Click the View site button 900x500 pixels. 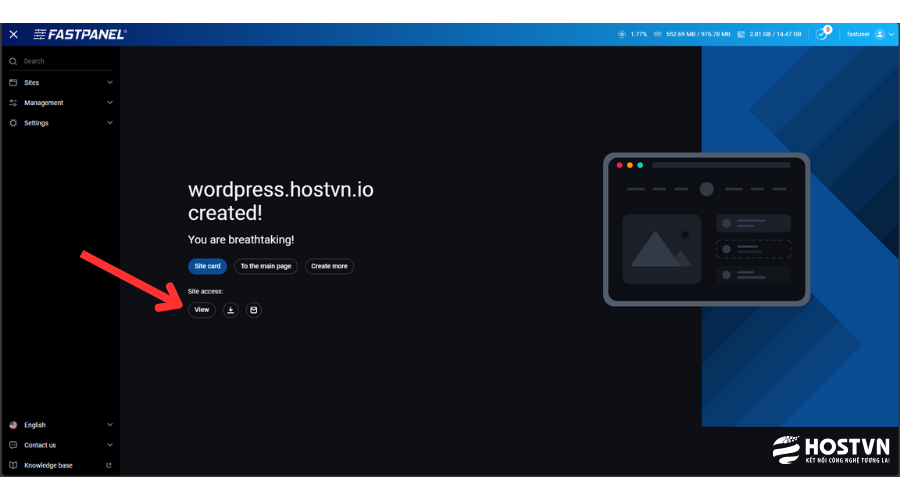click(x=201, y=310)
